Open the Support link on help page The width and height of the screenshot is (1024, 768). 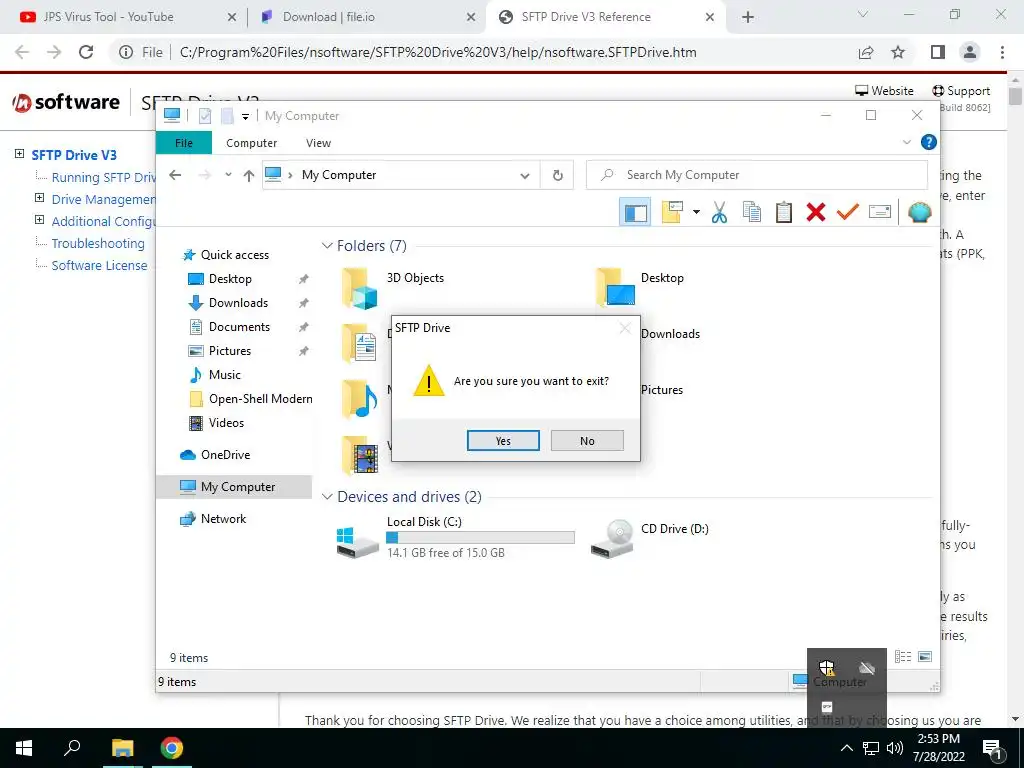coord(961,91)
